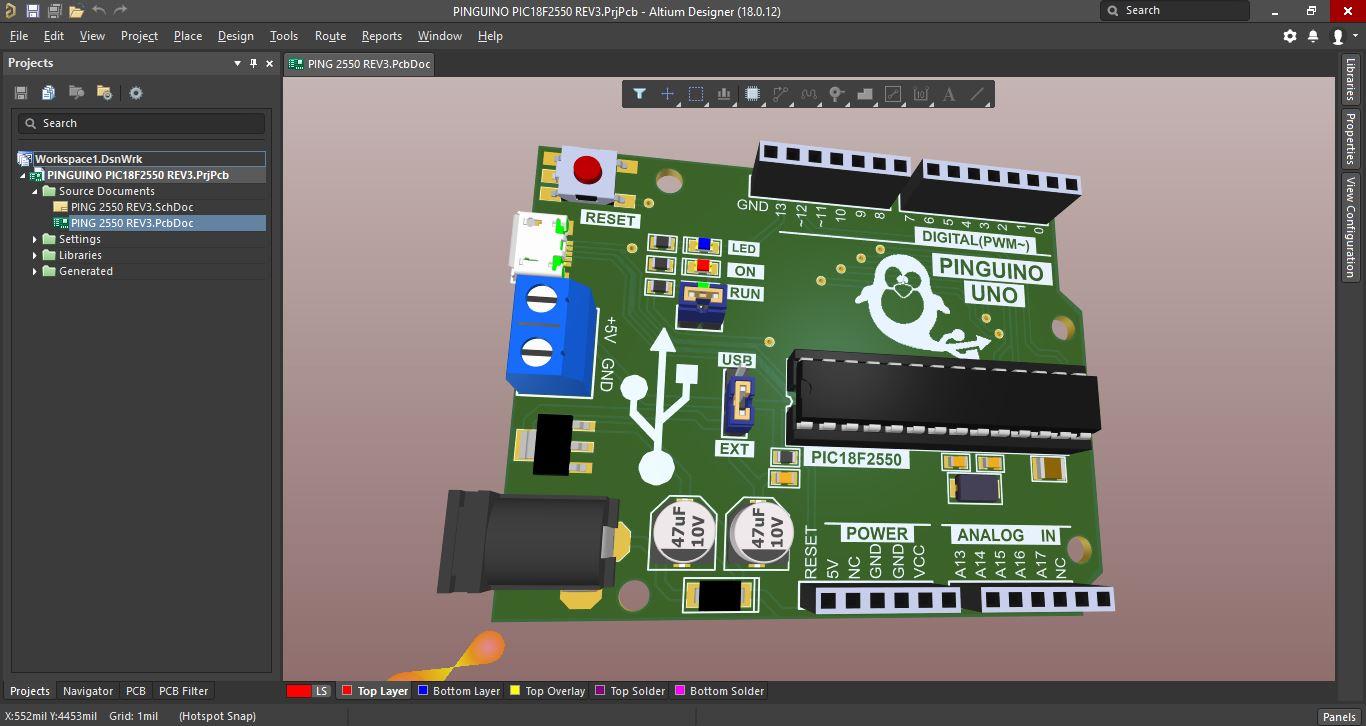Click the Open folder icon in title bar
Image resolution: width=1366 pixels, height=726 pixels.
(x=76, y=10)
